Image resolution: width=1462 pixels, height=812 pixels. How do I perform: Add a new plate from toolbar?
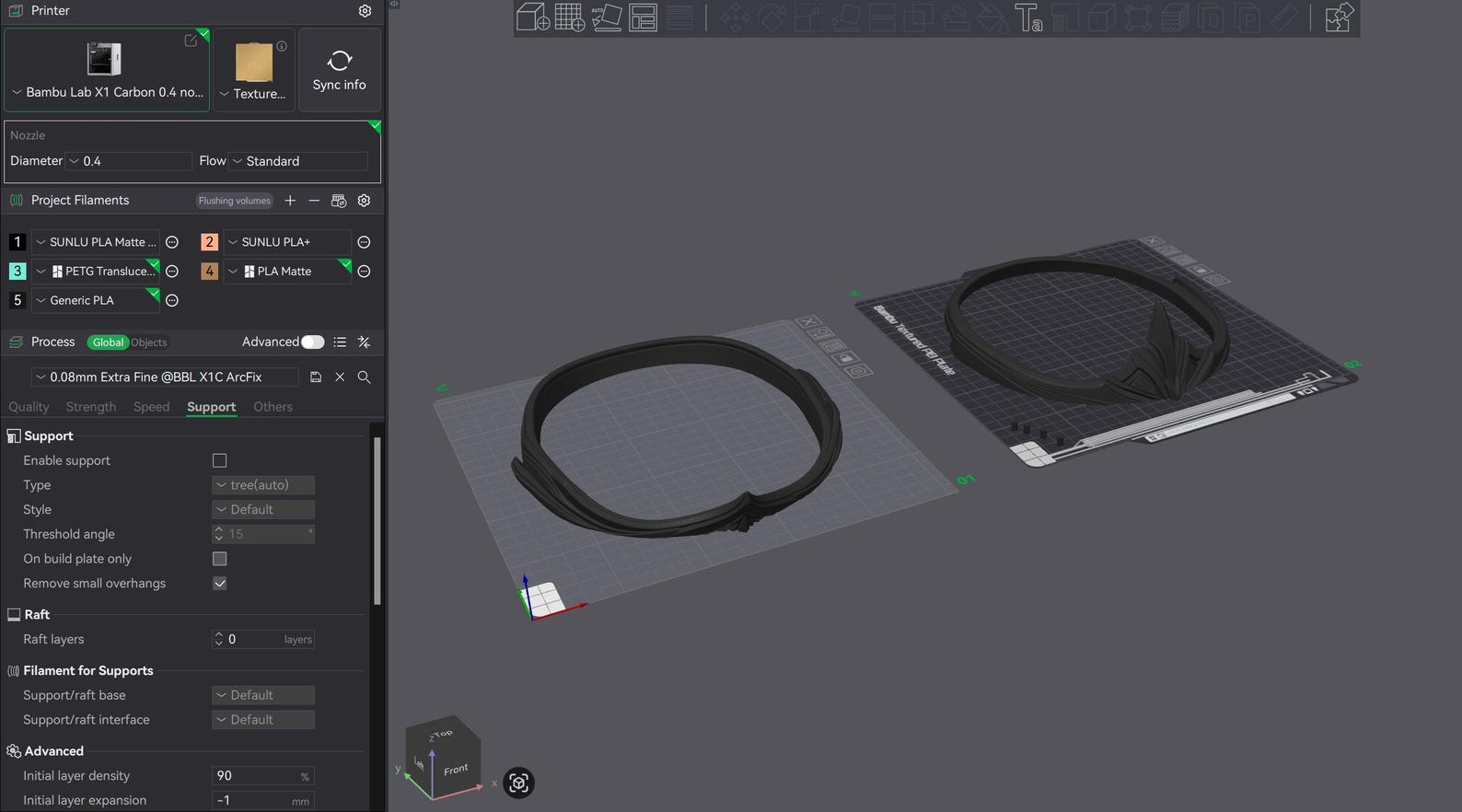(570, 17)
